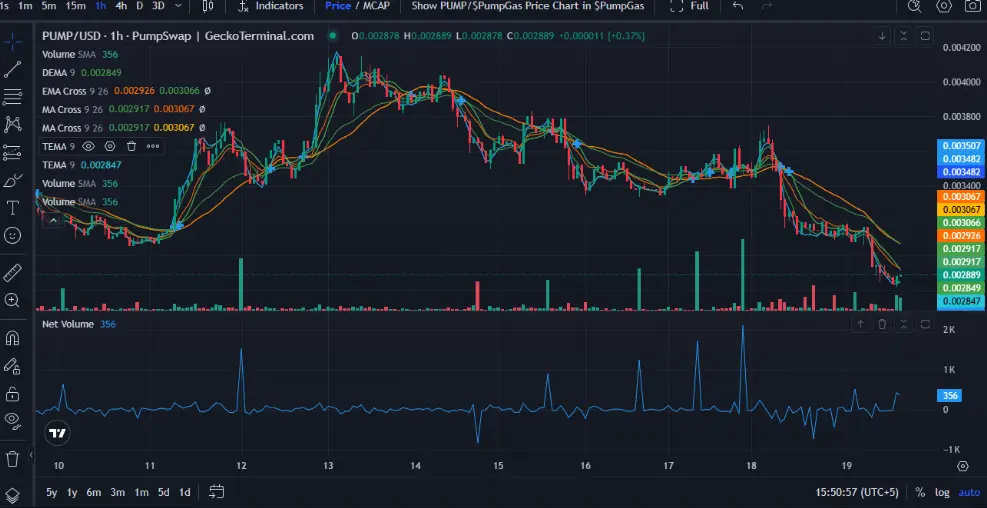Open the go to date calendar
The height and width of the screenshot is (508, 987).
217,492
